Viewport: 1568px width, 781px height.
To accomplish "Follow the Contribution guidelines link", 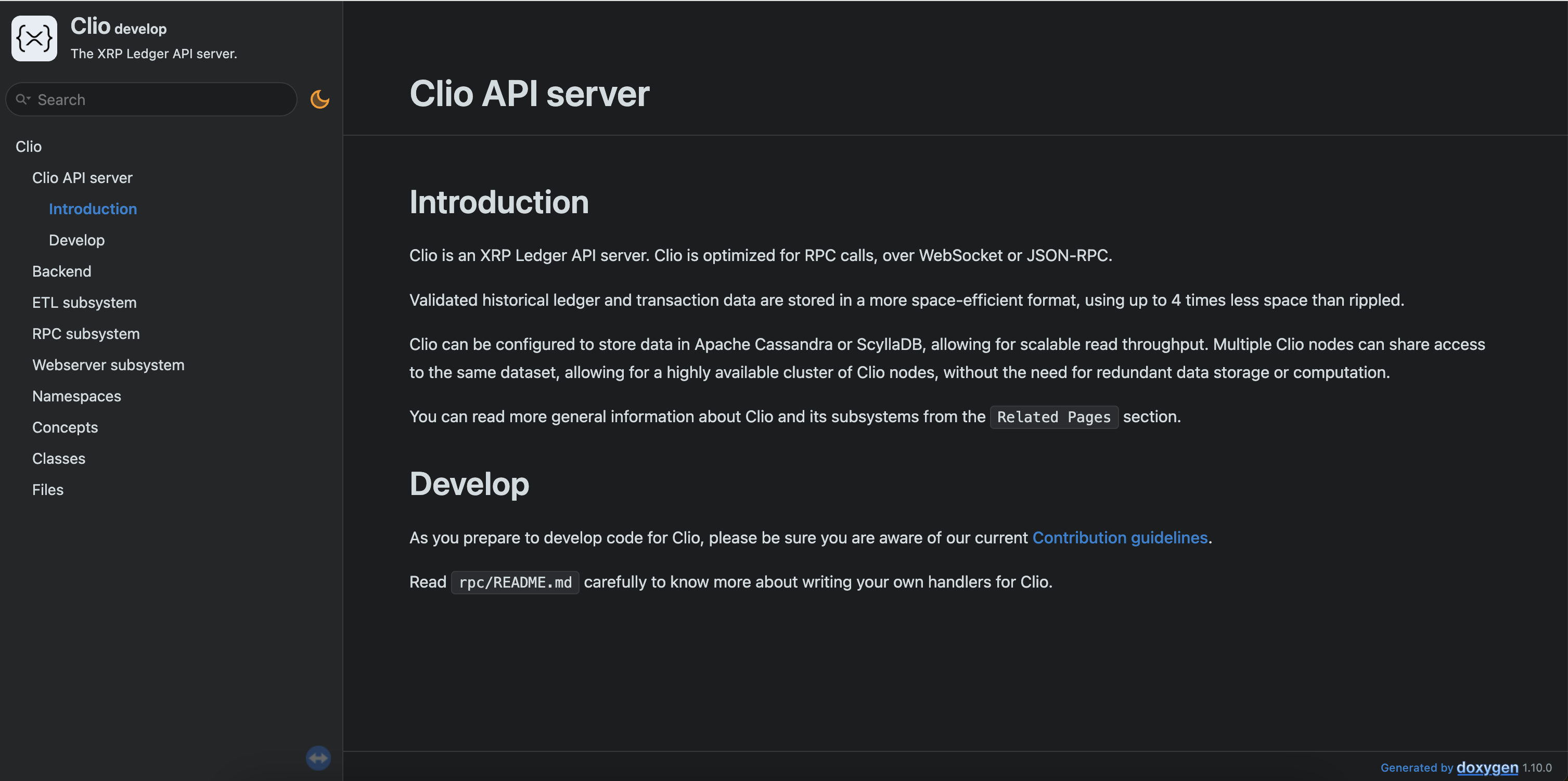I will click(1120, 538).
